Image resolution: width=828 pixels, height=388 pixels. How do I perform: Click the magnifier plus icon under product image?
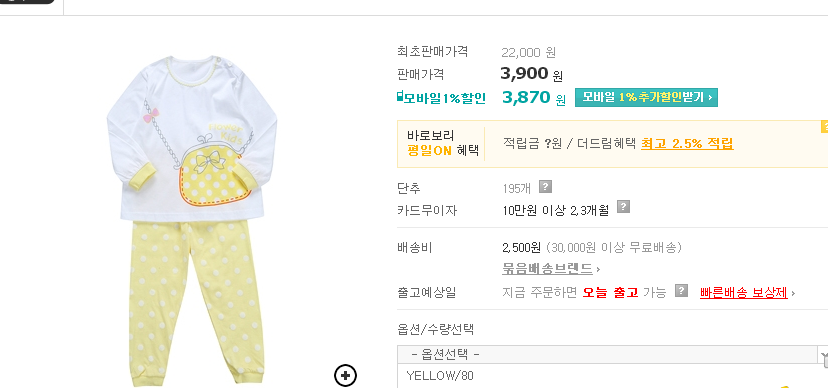(x=345, y=375)
